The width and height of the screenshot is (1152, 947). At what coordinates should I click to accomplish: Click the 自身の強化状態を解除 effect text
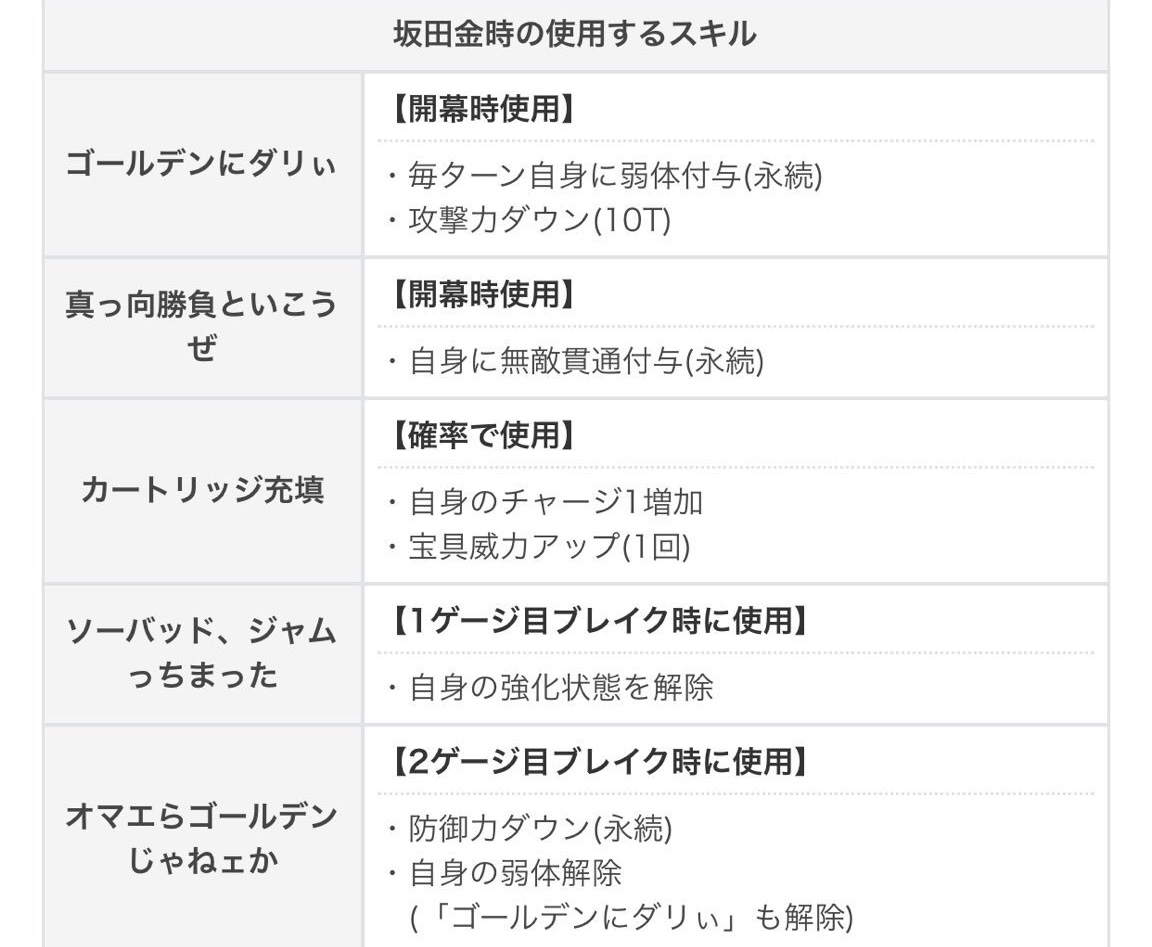pos(551,688)
